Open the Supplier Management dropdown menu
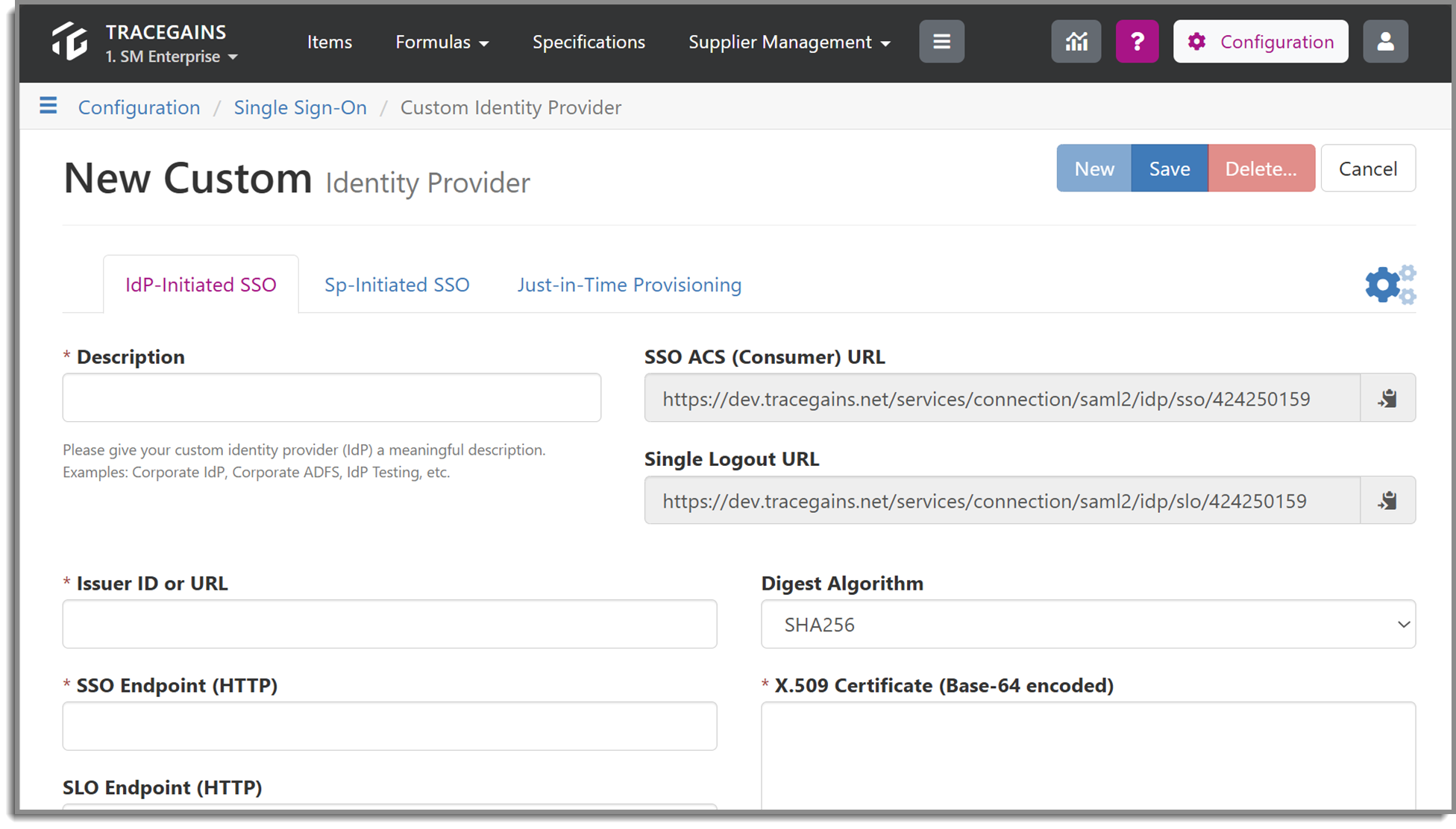Screen dimensions: 1456x829 pyautogui.click(x=789, y=42)
